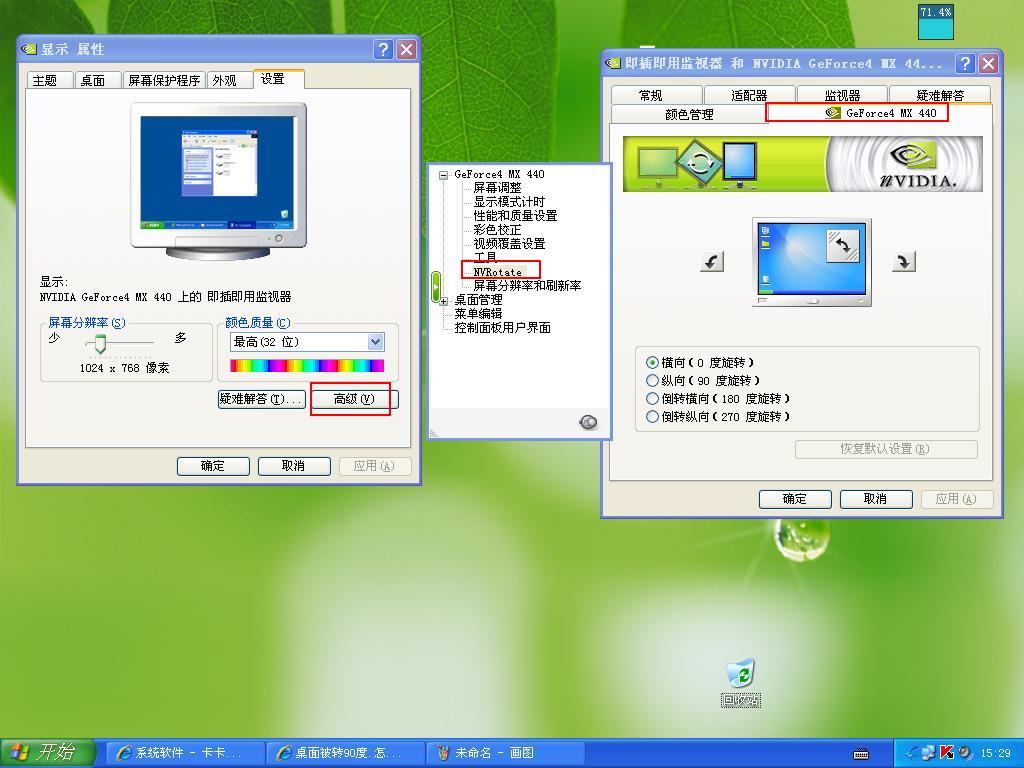Open the 适配器 tab

[749, 95]
